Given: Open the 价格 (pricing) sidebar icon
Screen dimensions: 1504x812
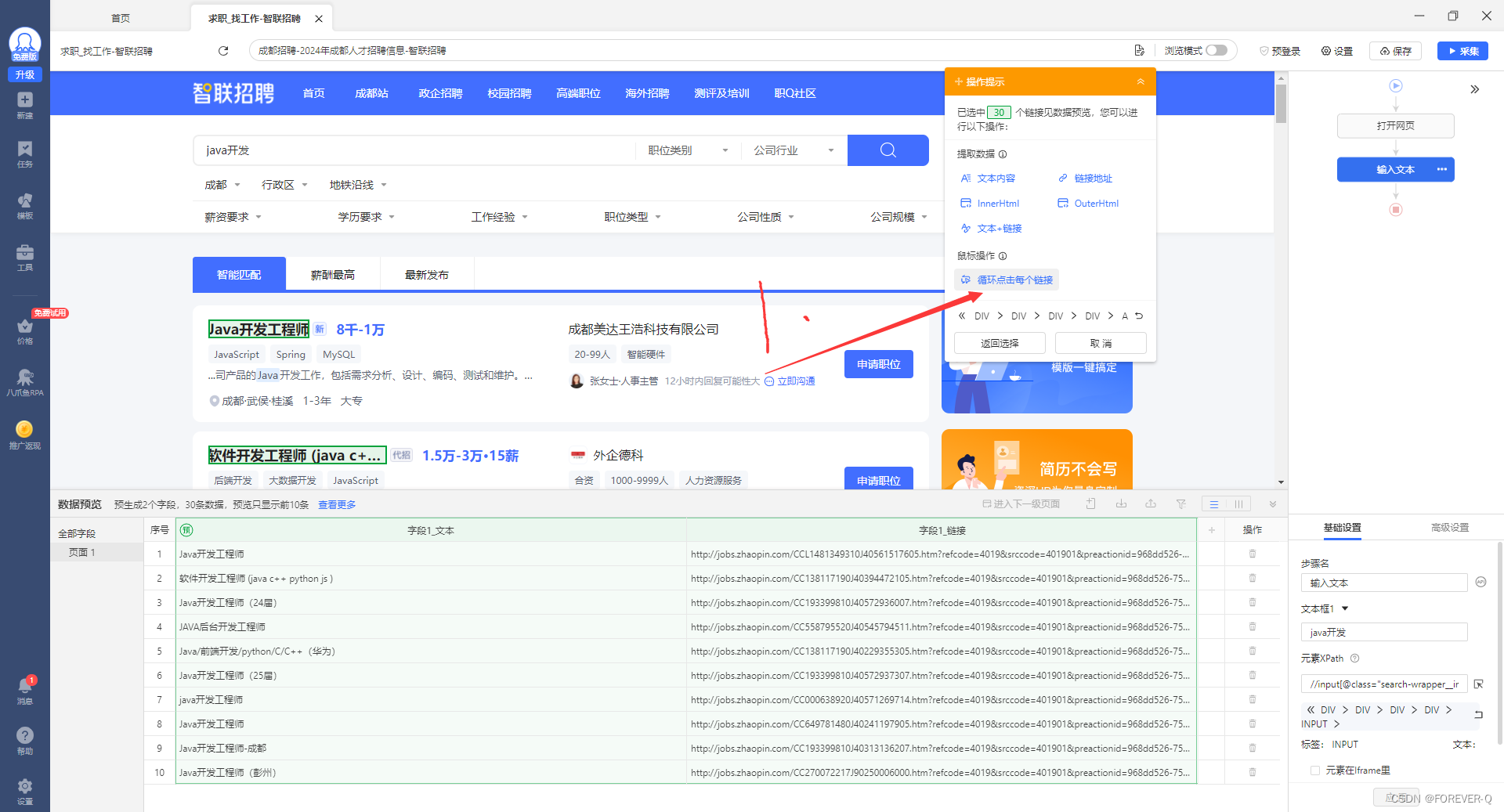Looking at the screenshot, I should [25, 330].
